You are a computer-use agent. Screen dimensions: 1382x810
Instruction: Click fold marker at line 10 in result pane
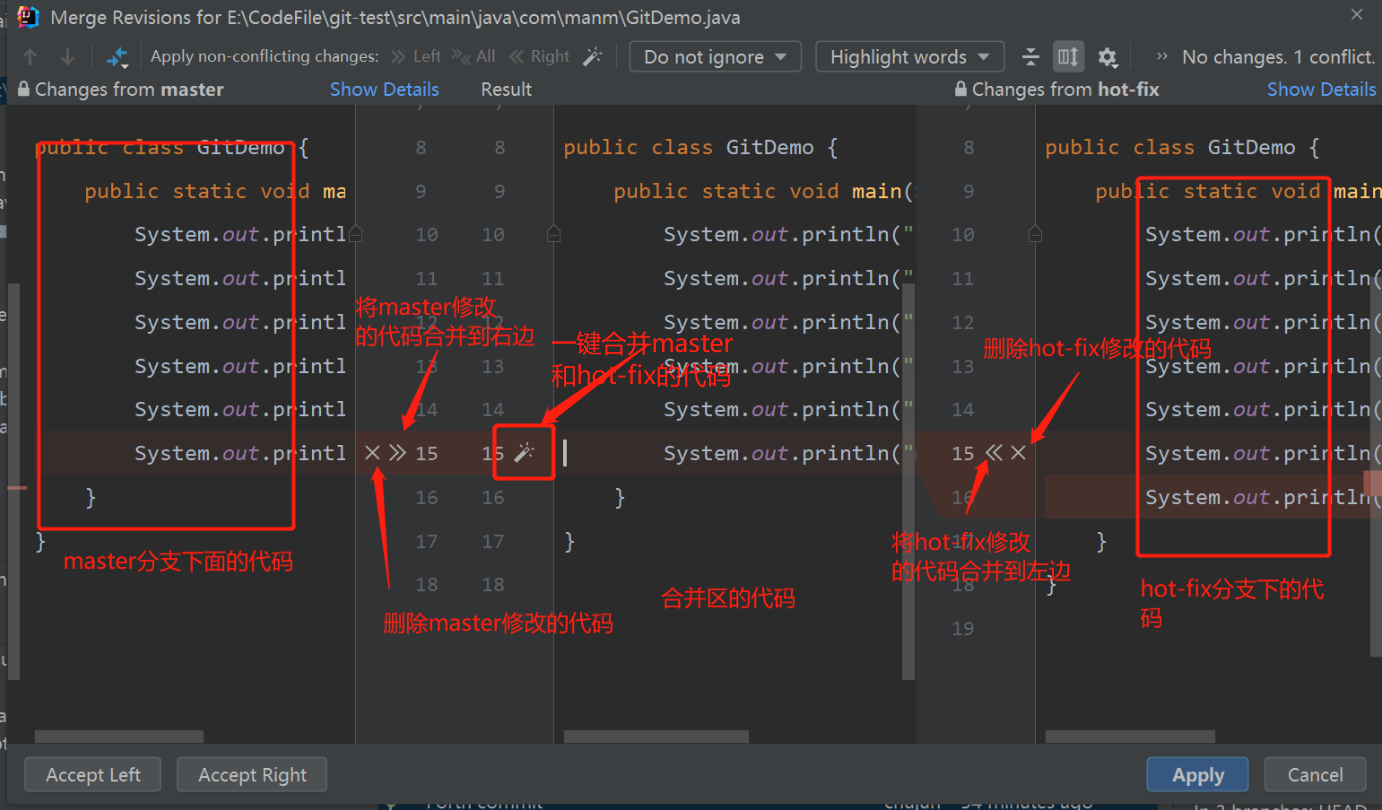coord(554,234)
